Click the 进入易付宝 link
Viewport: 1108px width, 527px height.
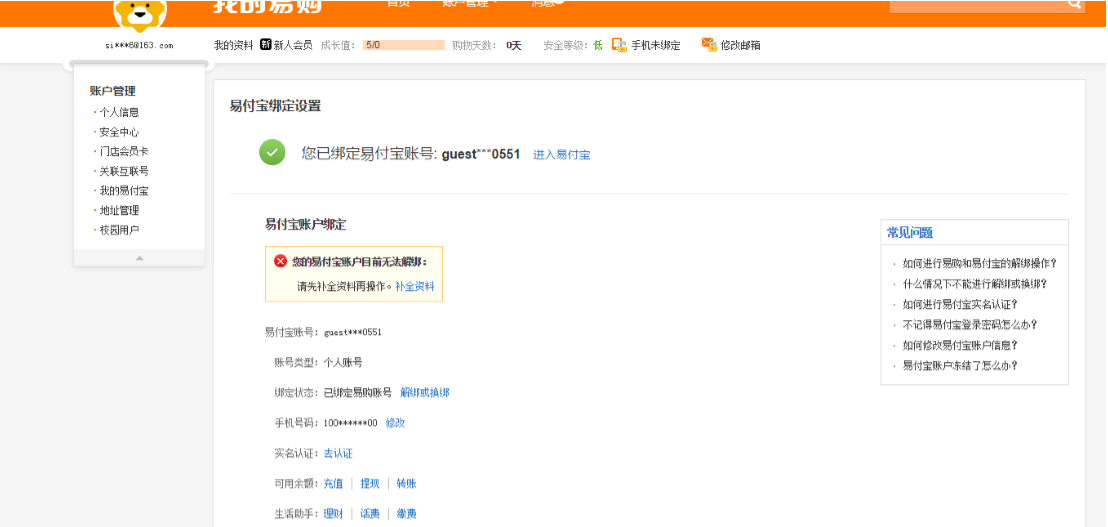[x=561, y=155]
